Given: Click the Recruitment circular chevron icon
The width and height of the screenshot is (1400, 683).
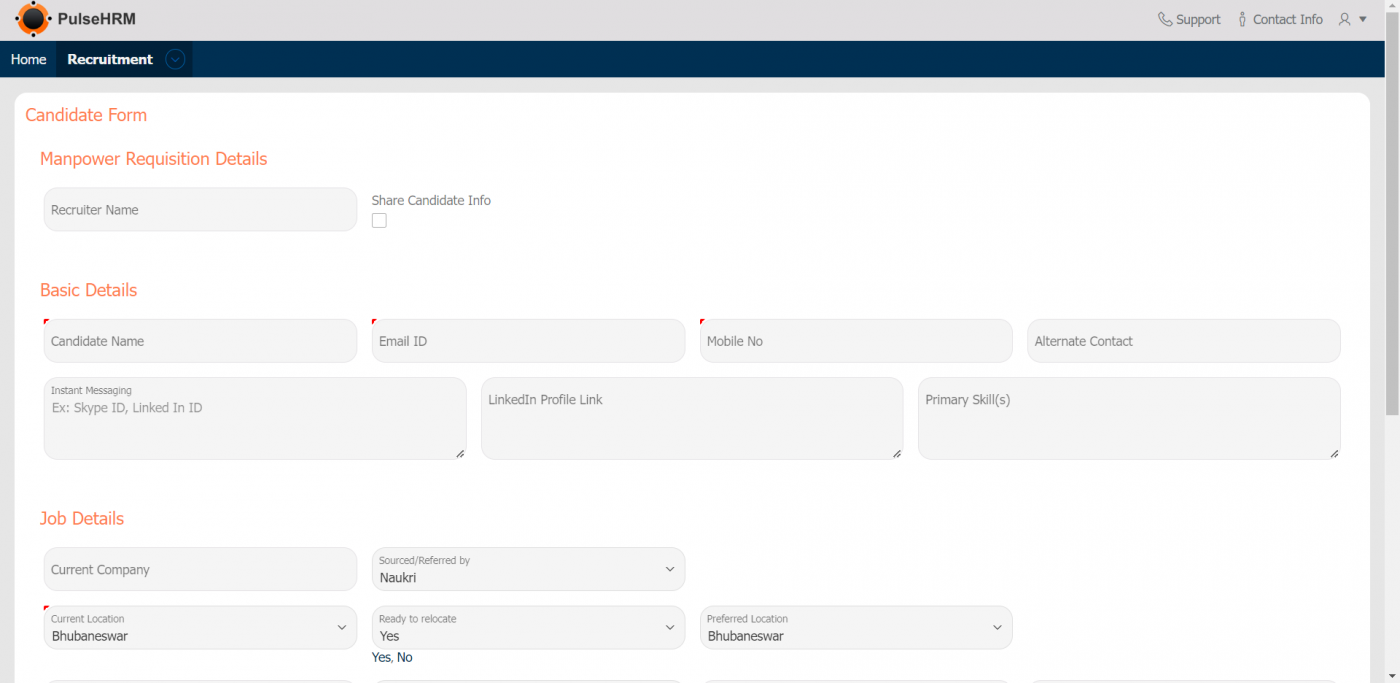Looking at the screenshot, I should [x=175, y=59].
